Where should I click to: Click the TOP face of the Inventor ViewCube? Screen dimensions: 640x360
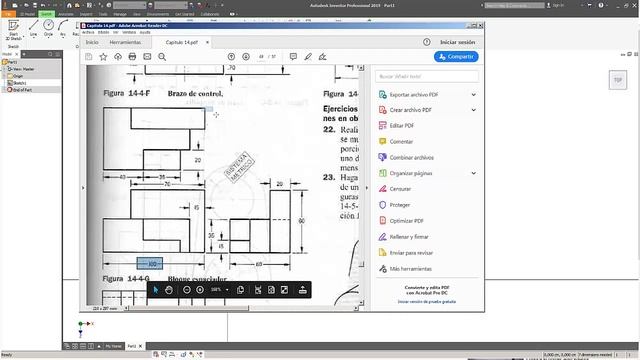[618, 80]
